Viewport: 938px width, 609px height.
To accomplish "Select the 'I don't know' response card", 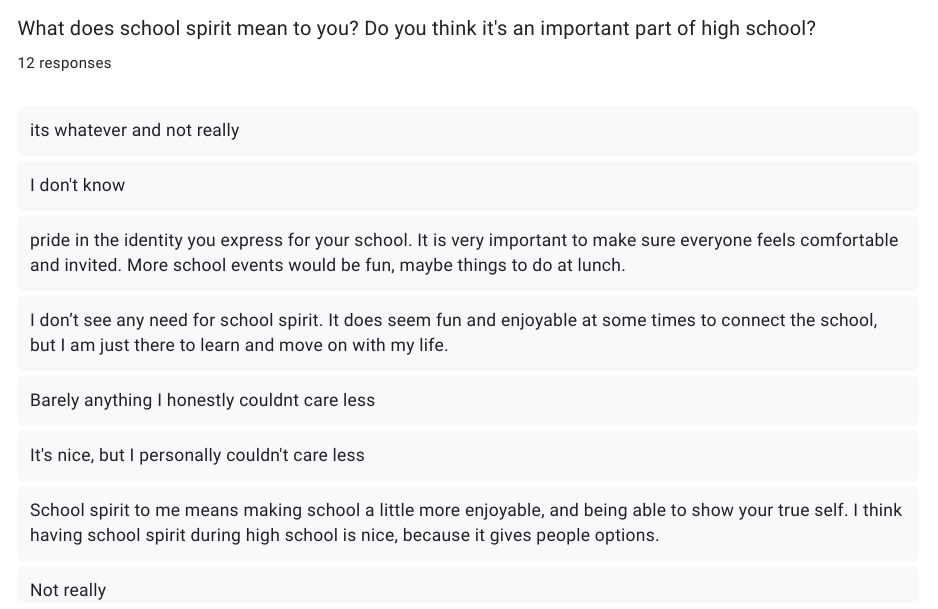I will [468, 185].
